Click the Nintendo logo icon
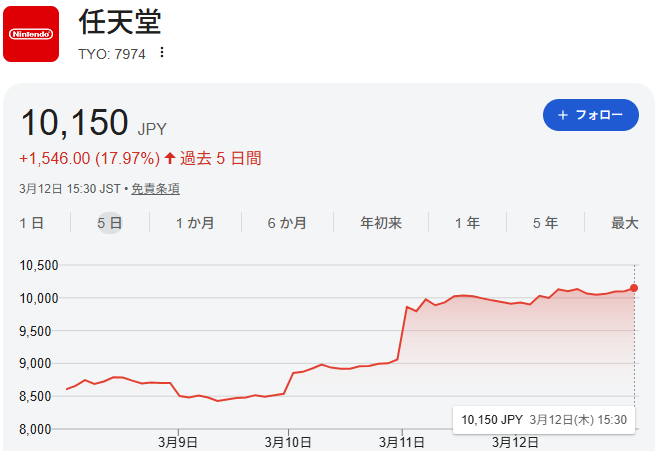The height and width of the screenshot is (451, 655). (x=31, y=33)
